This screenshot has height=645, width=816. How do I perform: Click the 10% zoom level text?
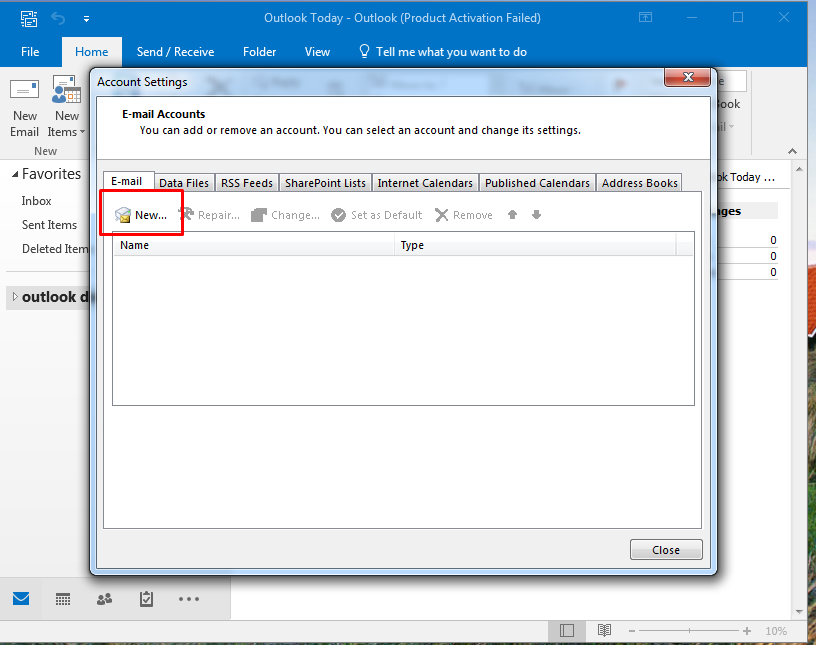pyautogui.click(x=776, y=631)
